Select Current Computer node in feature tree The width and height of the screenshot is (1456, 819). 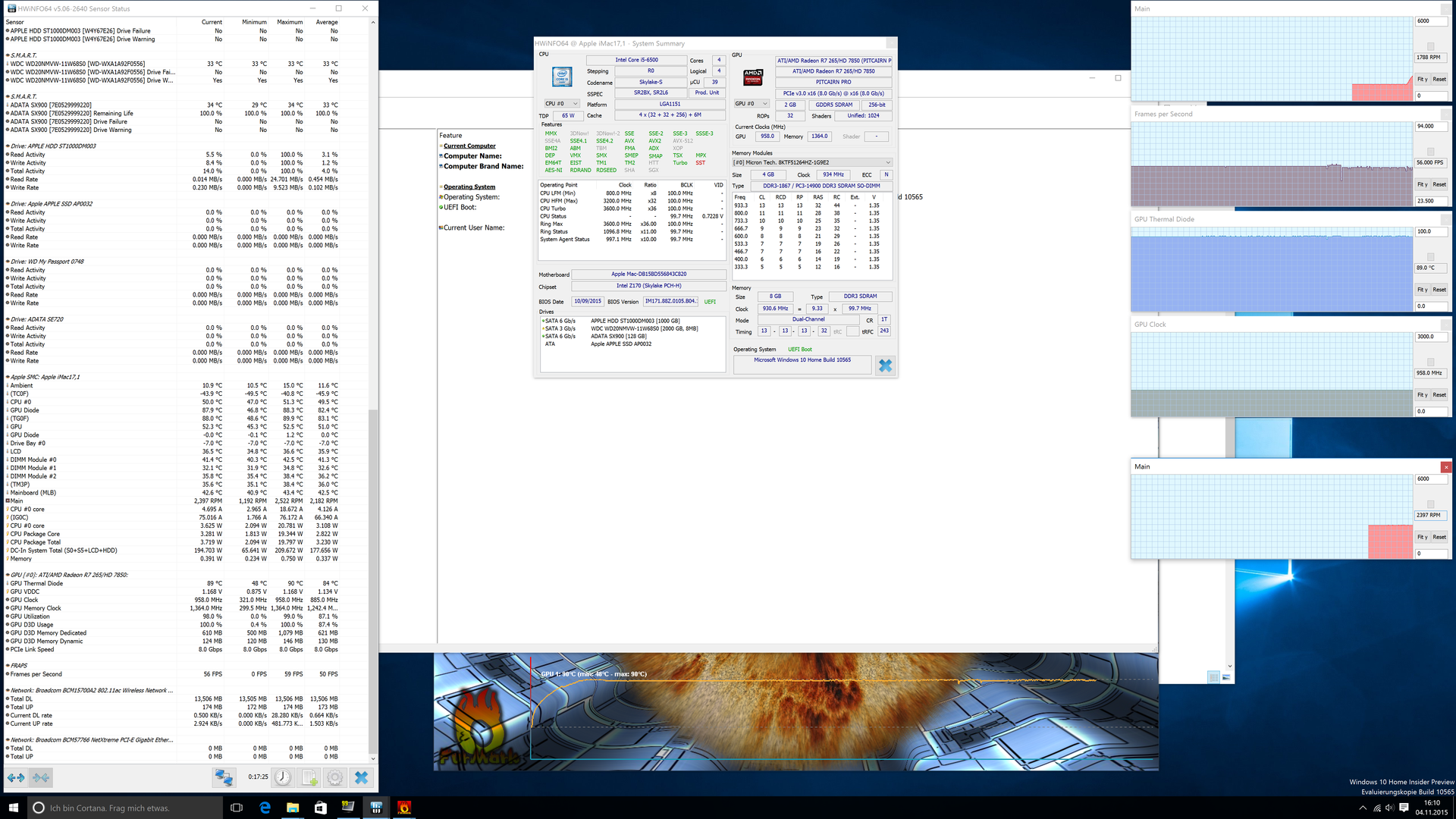coord(469,146)
